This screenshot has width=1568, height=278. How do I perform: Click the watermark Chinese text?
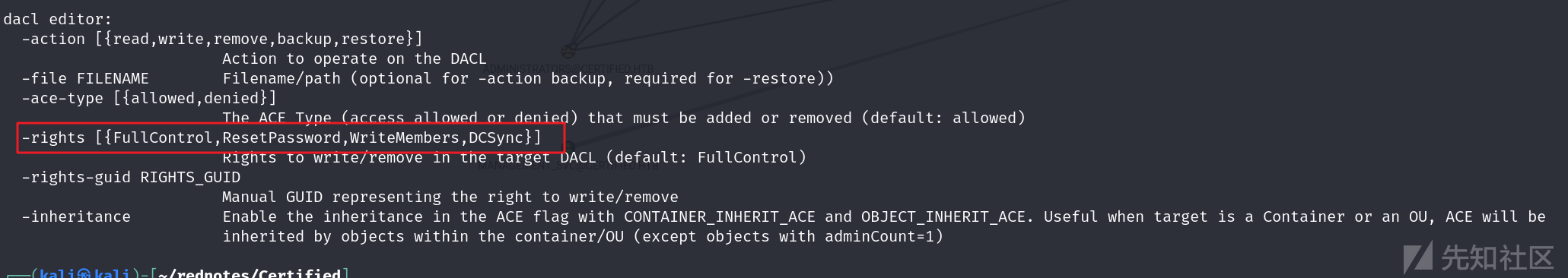(1496, 258)
